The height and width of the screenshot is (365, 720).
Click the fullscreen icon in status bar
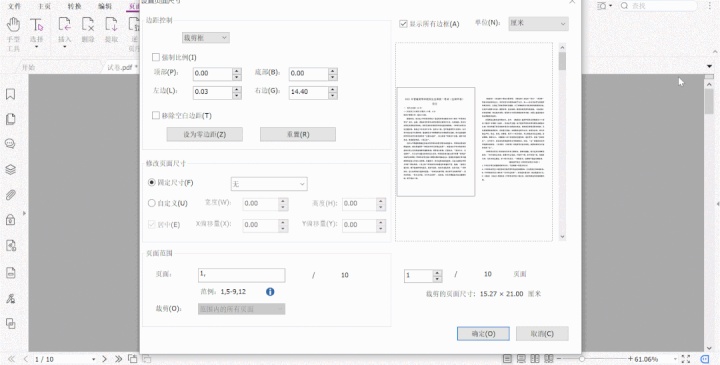[686, 359]
